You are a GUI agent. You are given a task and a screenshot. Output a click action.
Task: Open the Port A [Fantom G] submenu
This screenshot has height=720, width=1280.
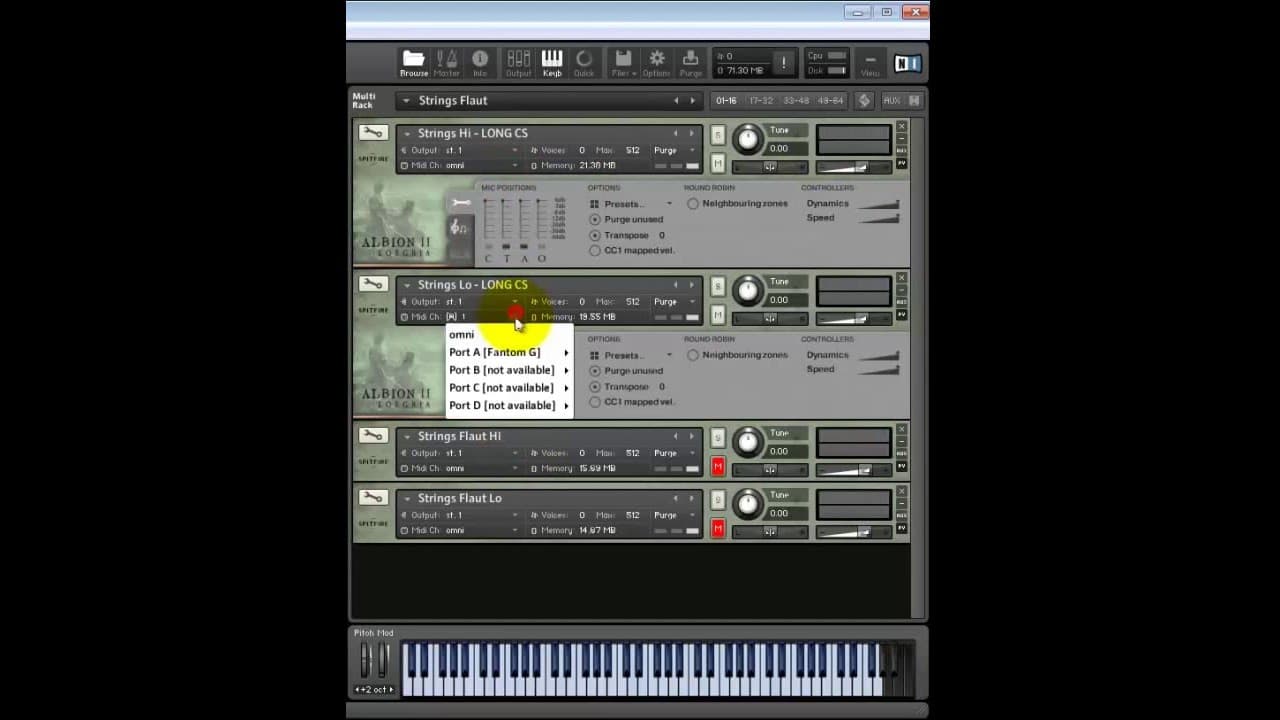509,352
